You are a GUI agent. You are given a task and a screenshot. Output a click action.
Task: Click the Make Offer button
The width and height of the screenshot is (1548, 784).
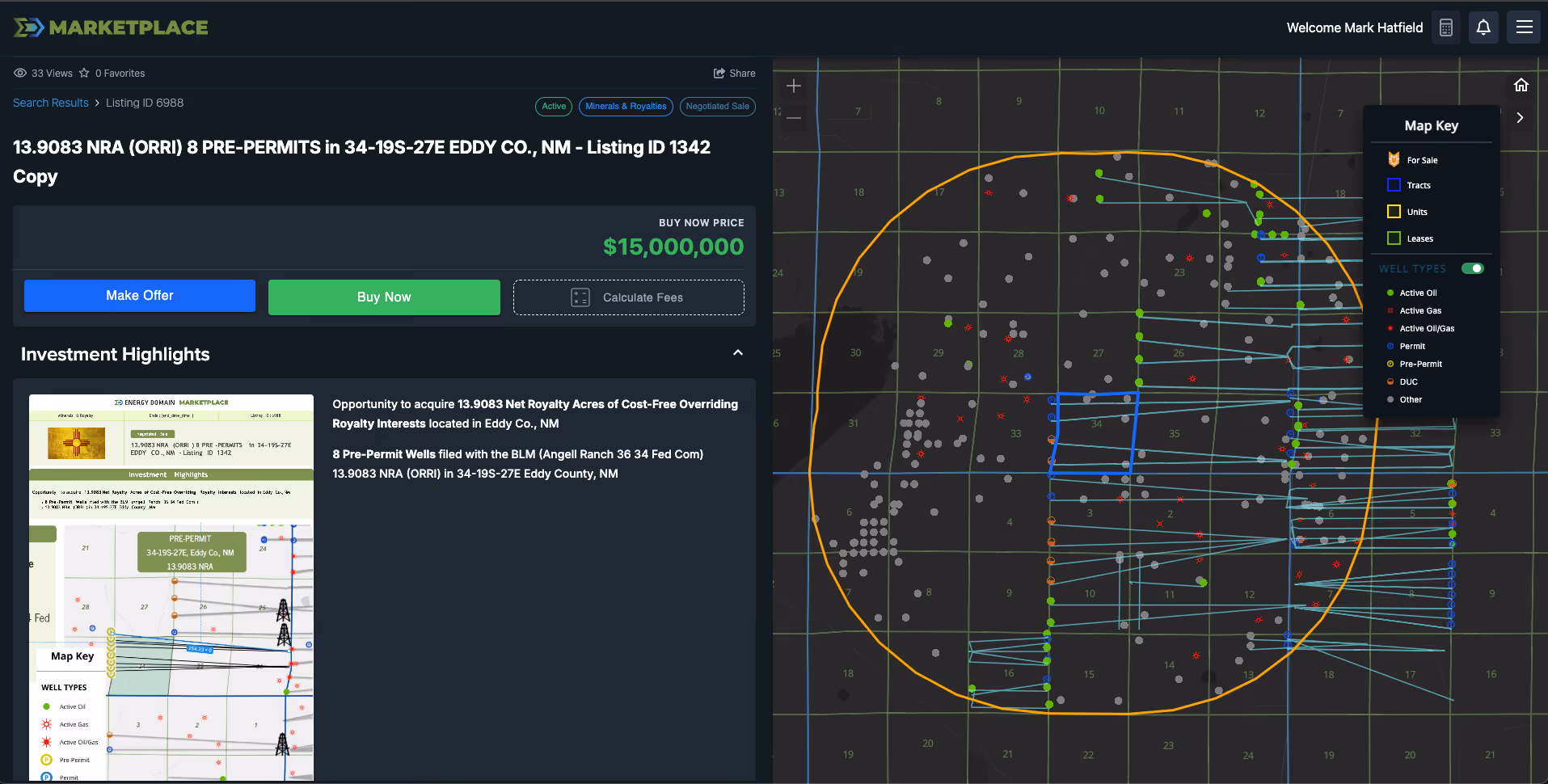(140, 296)
